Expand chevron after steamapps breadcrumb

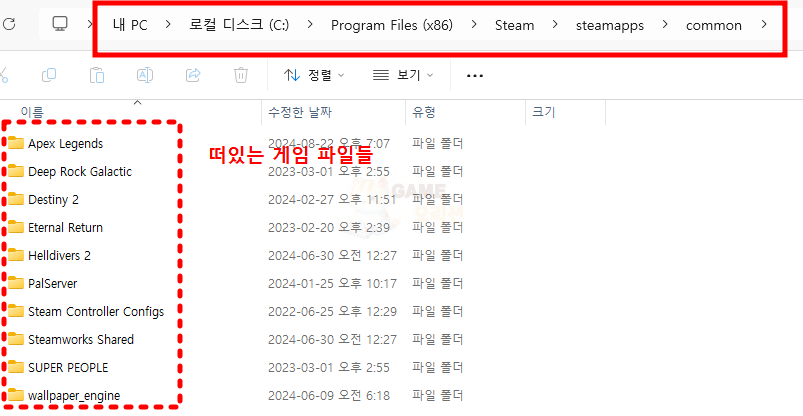coord(665,25)
